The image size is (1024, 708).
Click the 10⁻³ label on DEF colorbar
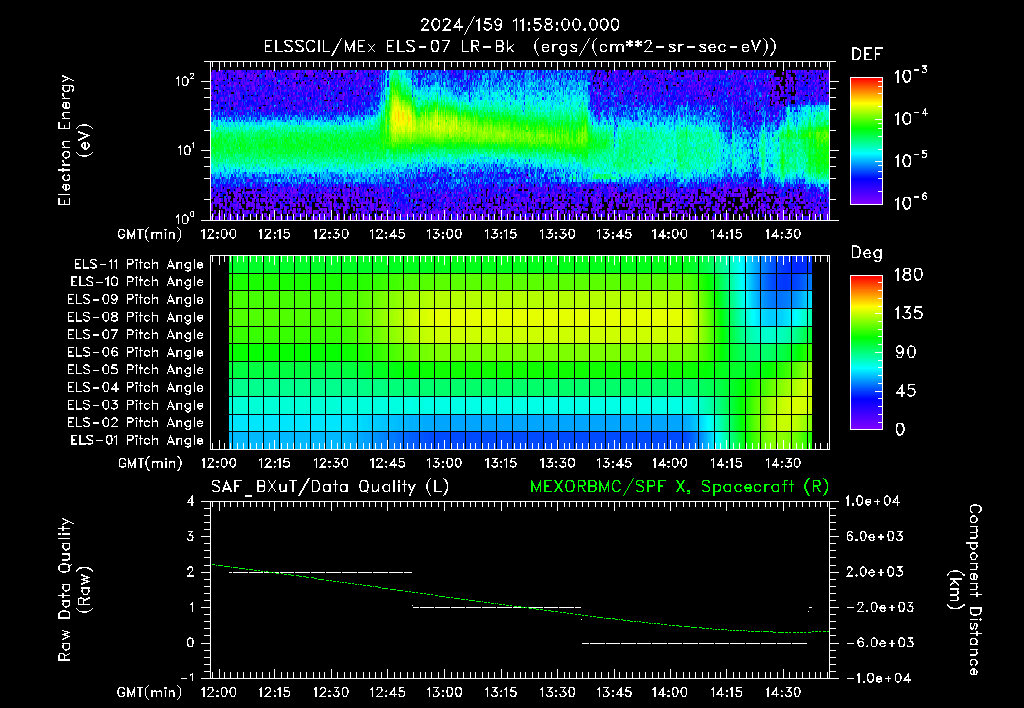tap(910, 75)
